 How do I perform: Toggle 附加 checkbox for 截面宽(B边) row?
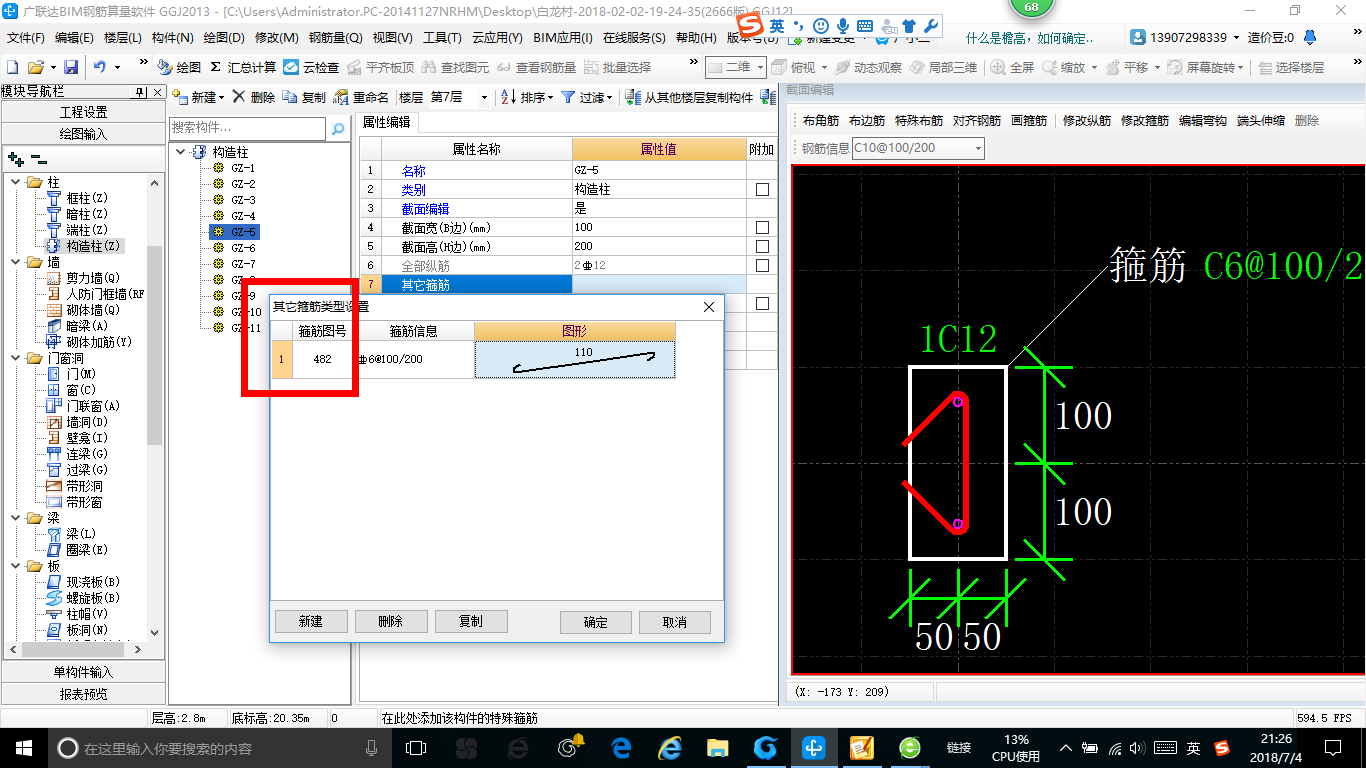point(762,228)
